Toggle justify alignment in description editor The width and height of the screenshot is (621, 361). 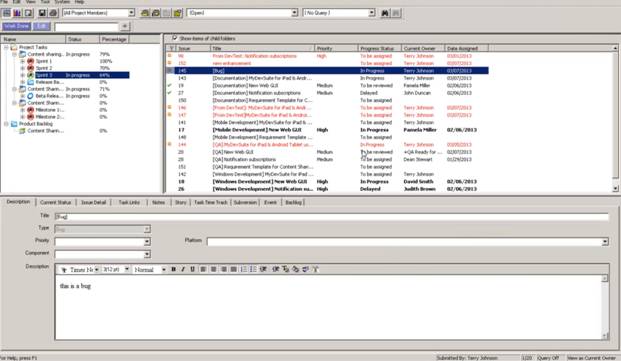(234, 269)
